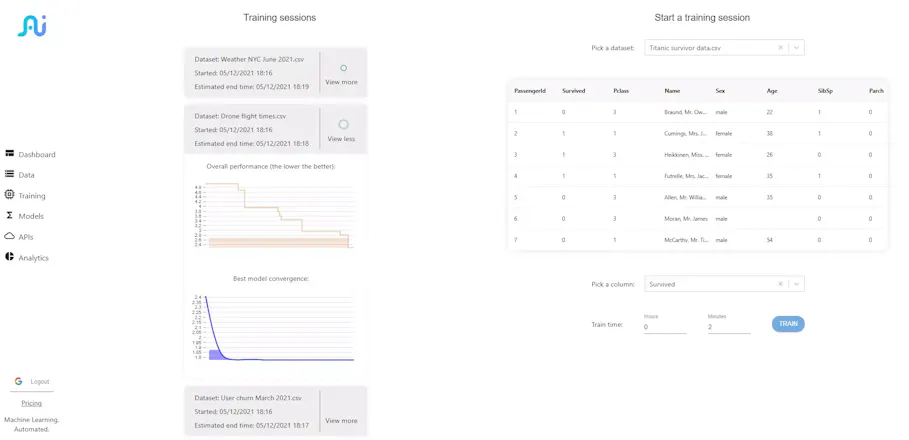This screenshot has height=440, width=909.
Task: Edit the Minutes train time field
Action: 729,327
